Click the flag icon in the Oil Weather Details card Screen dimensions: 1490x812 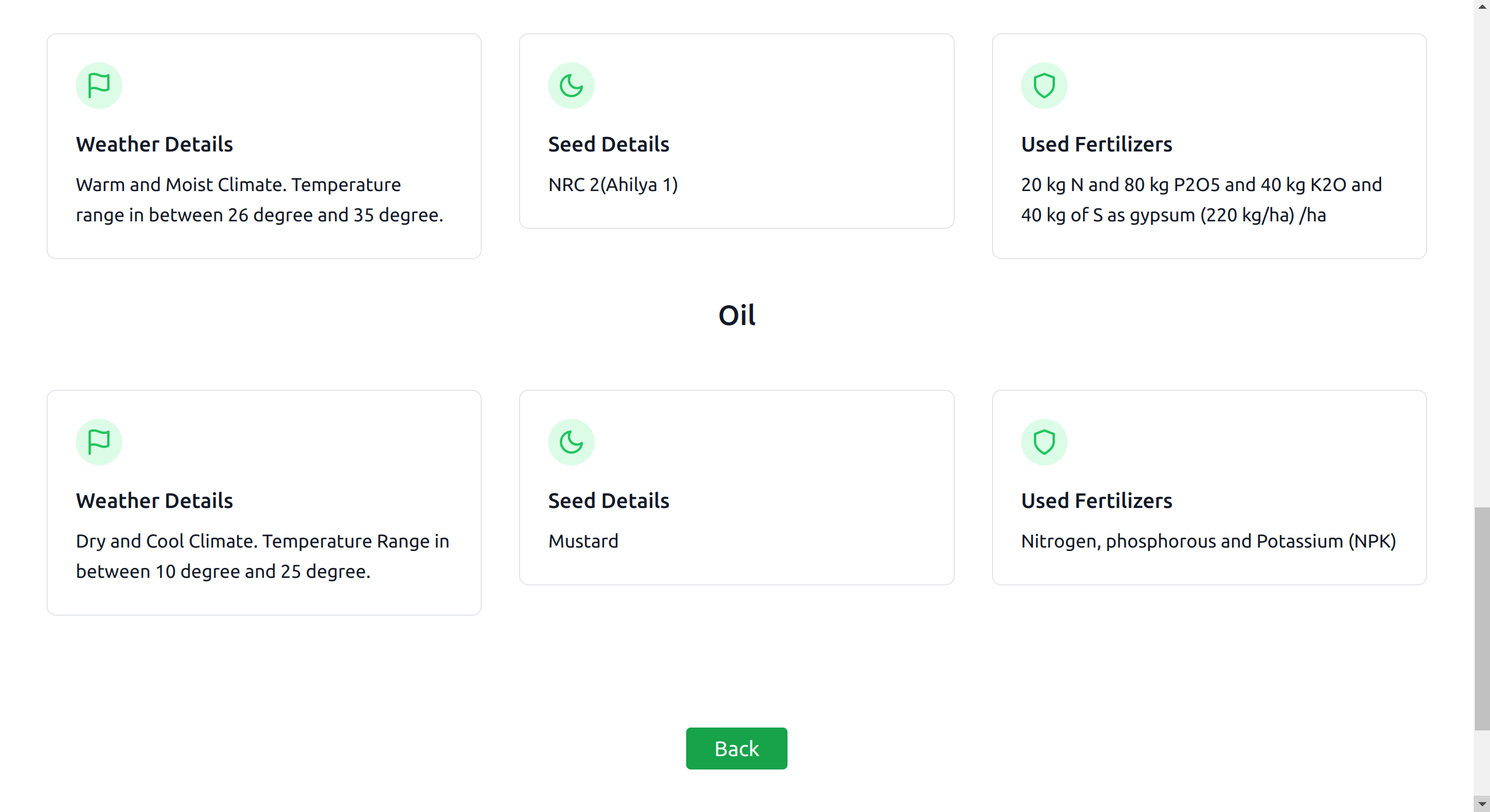point(98,442)
